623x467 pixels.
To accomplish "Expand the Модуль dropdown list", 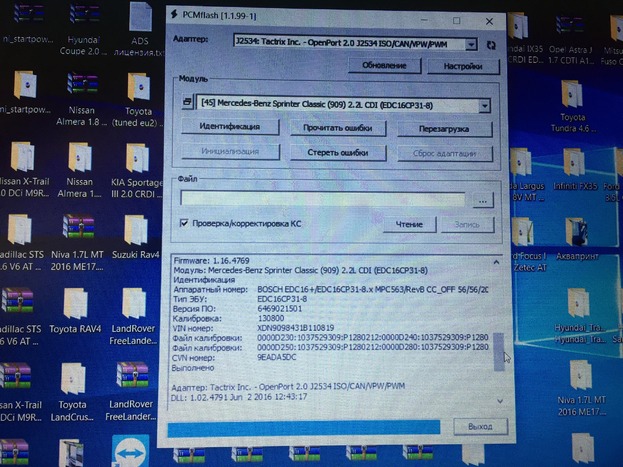I will pyautogui.click(x=485, y=104).
